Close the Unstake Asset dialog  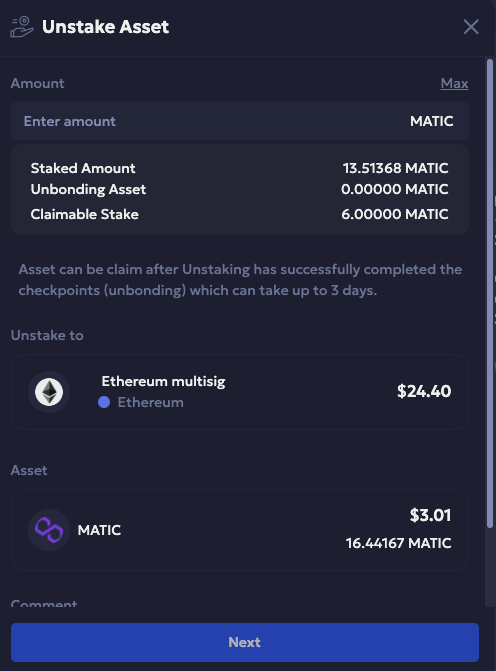471,27
